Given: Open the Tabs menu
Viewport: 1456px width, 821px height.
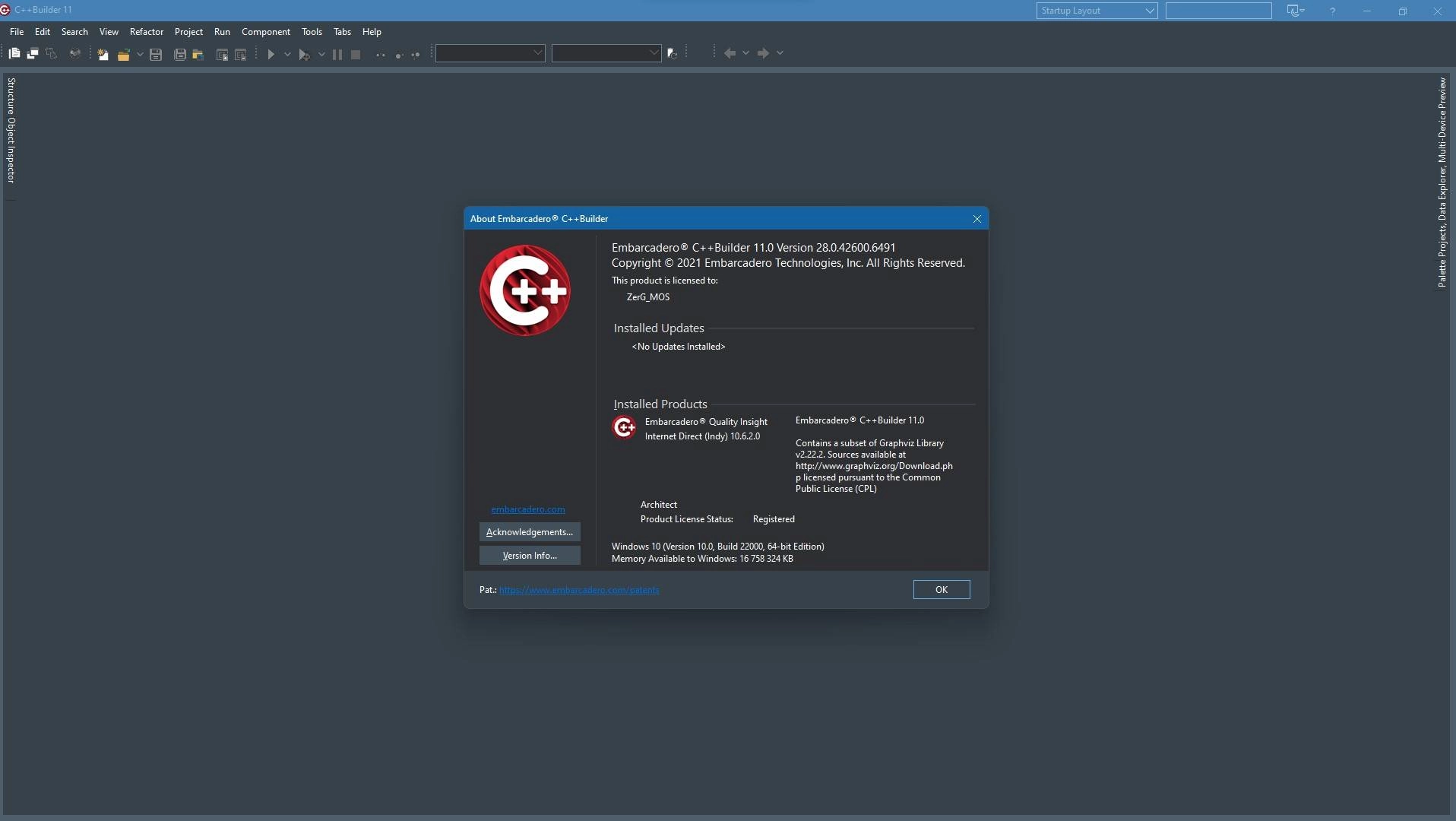Looking at the screenshot, I should coord(342,32).
